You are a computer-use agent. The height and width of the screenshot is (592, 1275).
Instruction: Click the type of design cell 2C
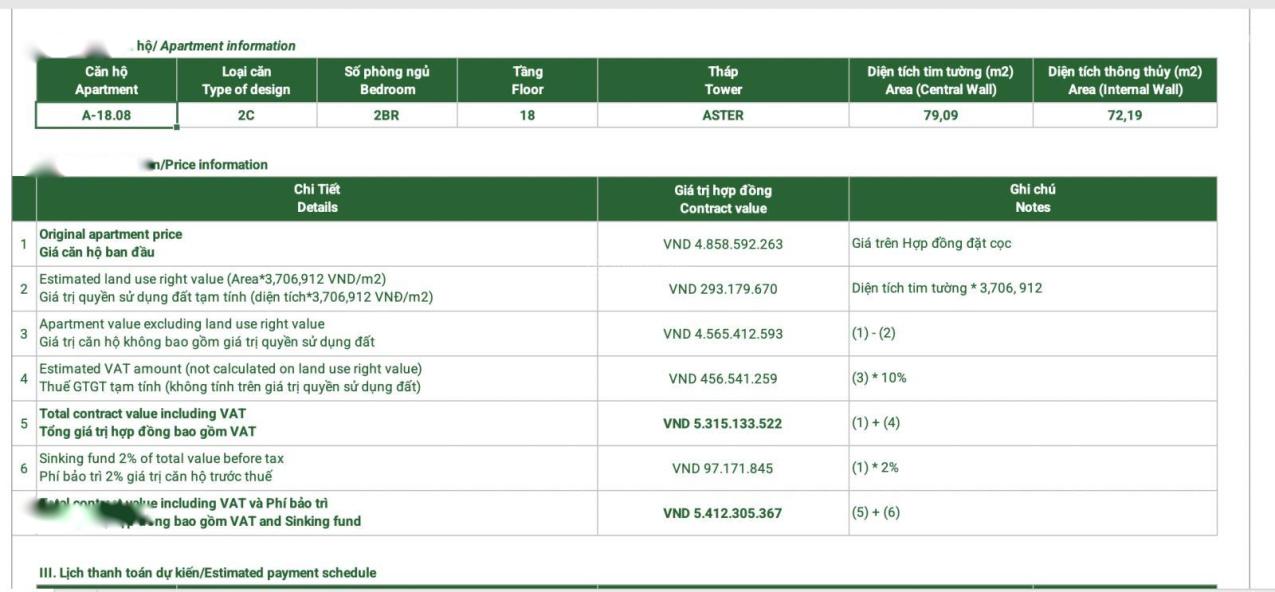click(246, 115)
